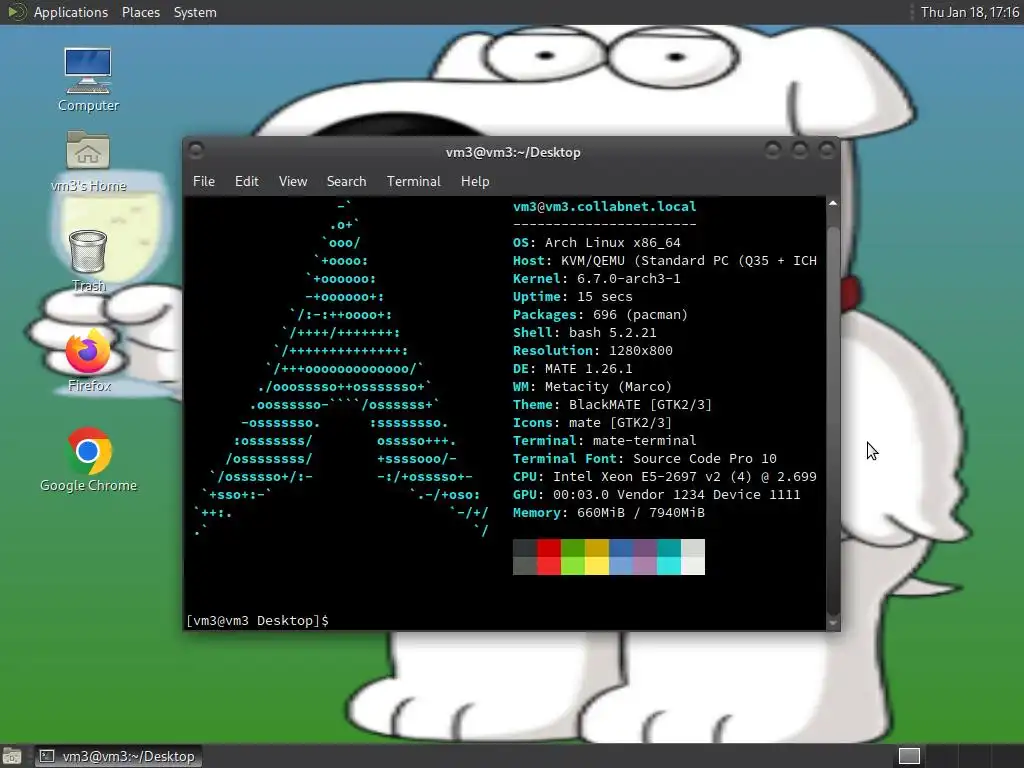Image resolution: width=1024 pixels, height=768 pixels.
Task: Open vm3's Home folder icon
Action: pos(88,161)
